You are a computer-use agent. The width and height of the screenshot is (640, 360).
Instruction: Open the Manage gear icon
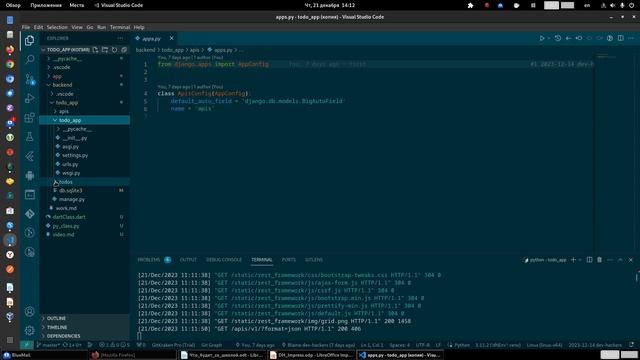coord(29,330)
